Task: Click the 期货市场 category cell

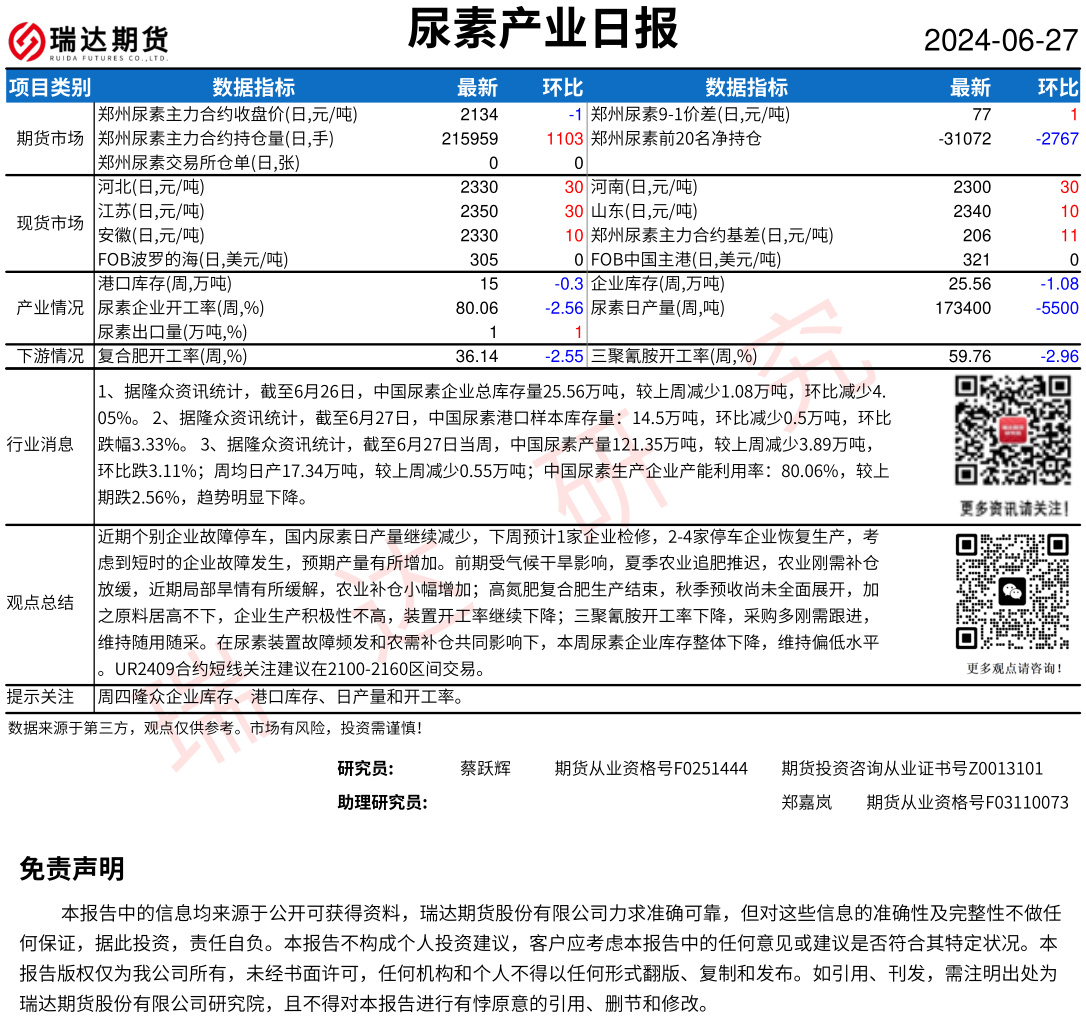Action: [50, 139]
